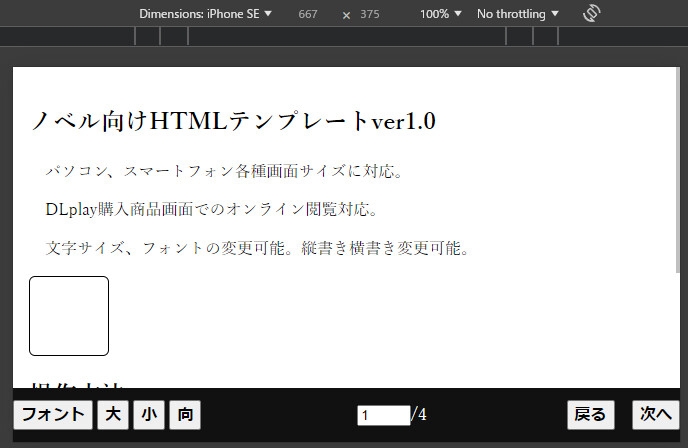Click the rotate device orientation icon
This screenshot has height=448, width=688.
click(x=591, y=14)
